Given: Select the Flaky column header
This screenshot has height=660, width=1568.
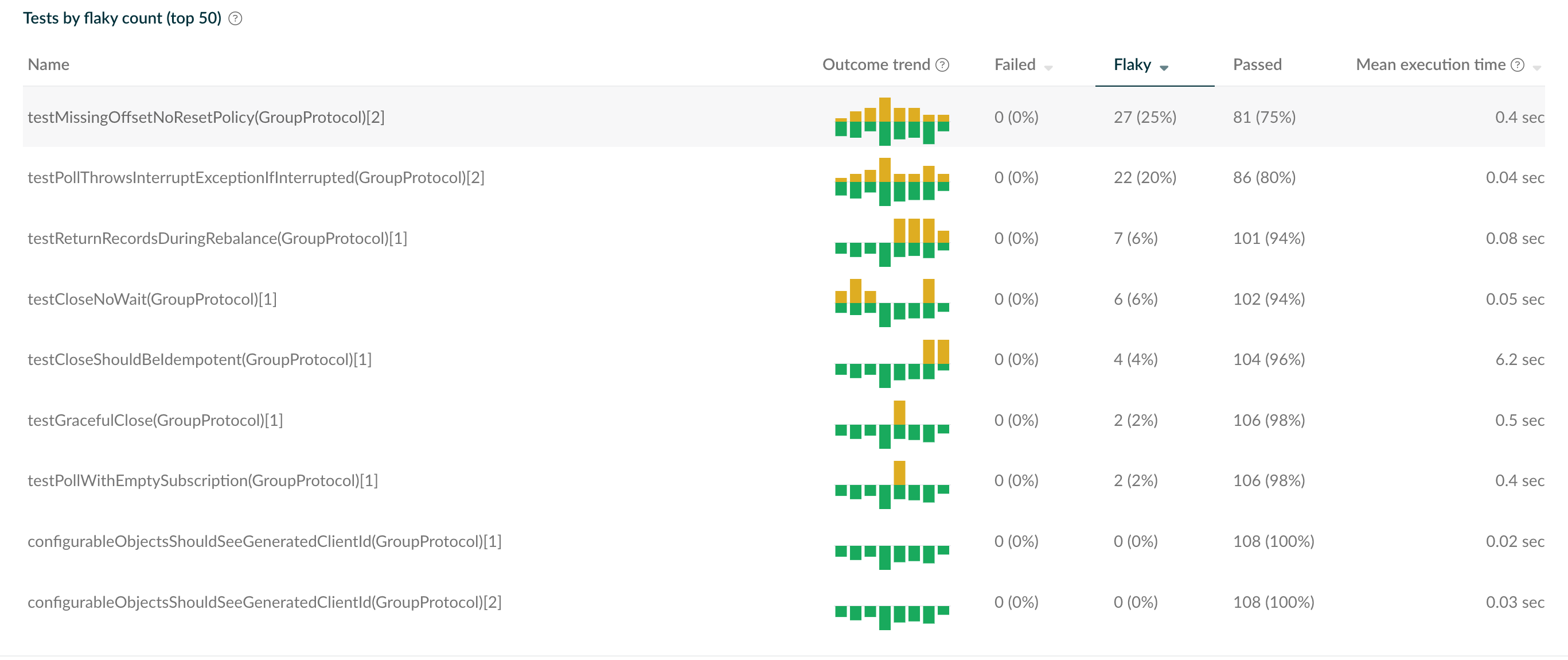Looking at the screenshot, I should (1132, 64).
